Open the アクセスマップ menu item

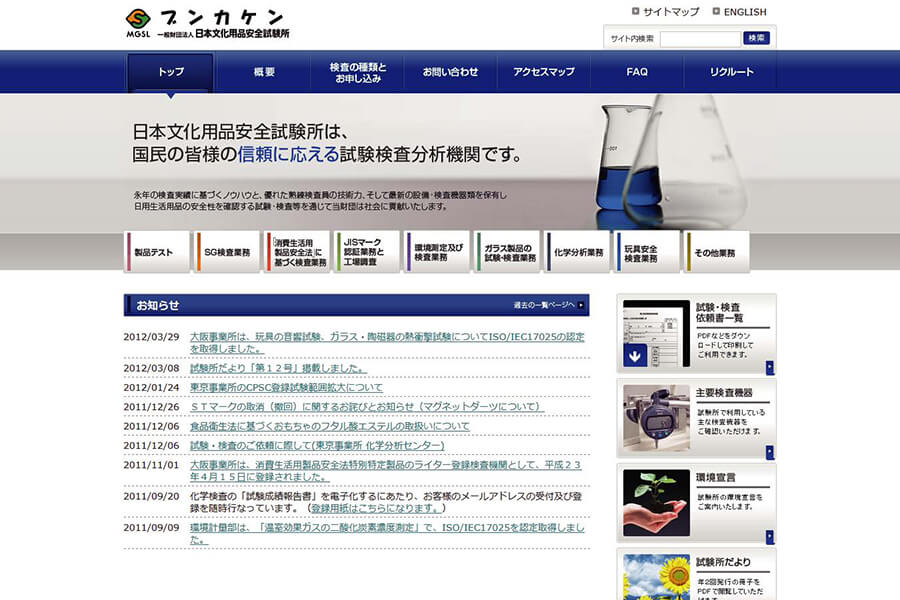(544, 72)
